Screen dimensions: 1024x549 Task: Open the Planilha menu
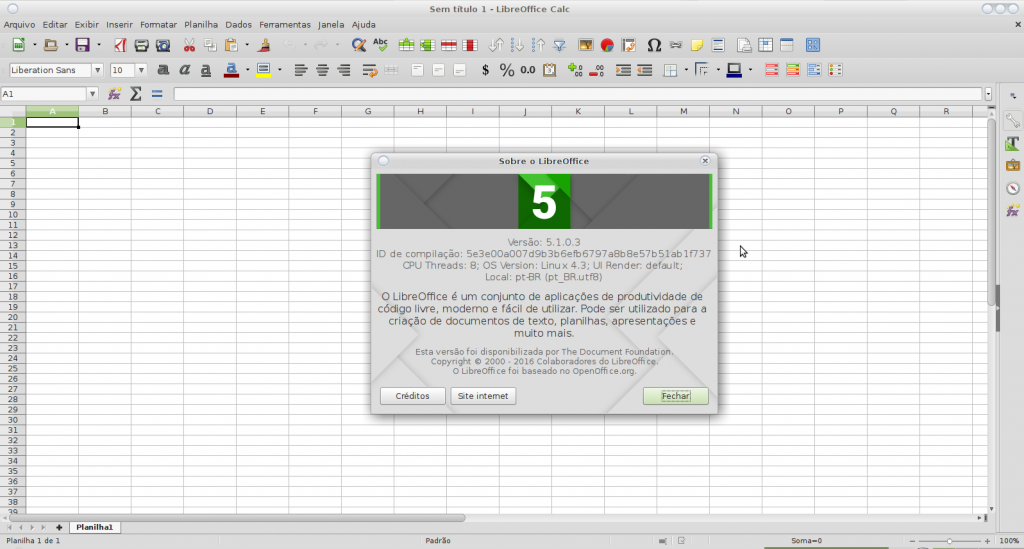coord(200,25)
